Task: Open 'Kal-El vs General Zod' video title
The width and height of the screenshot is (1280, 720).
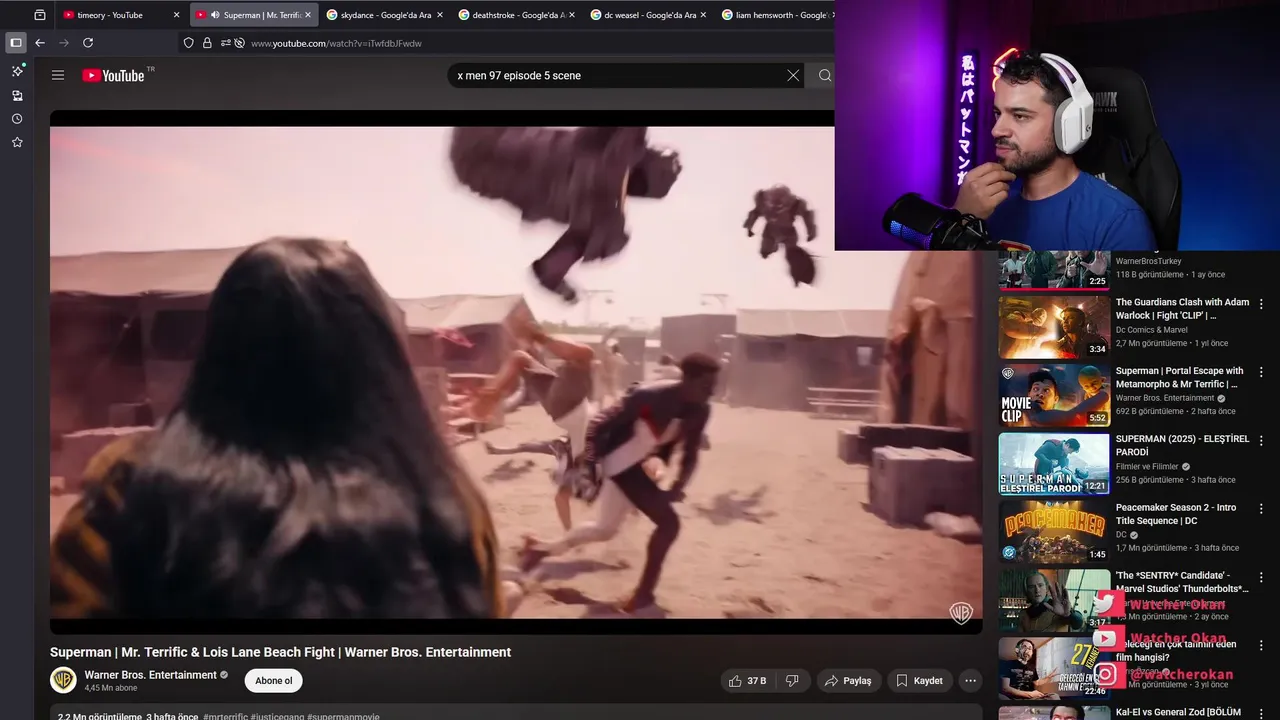Action: 1178,713
